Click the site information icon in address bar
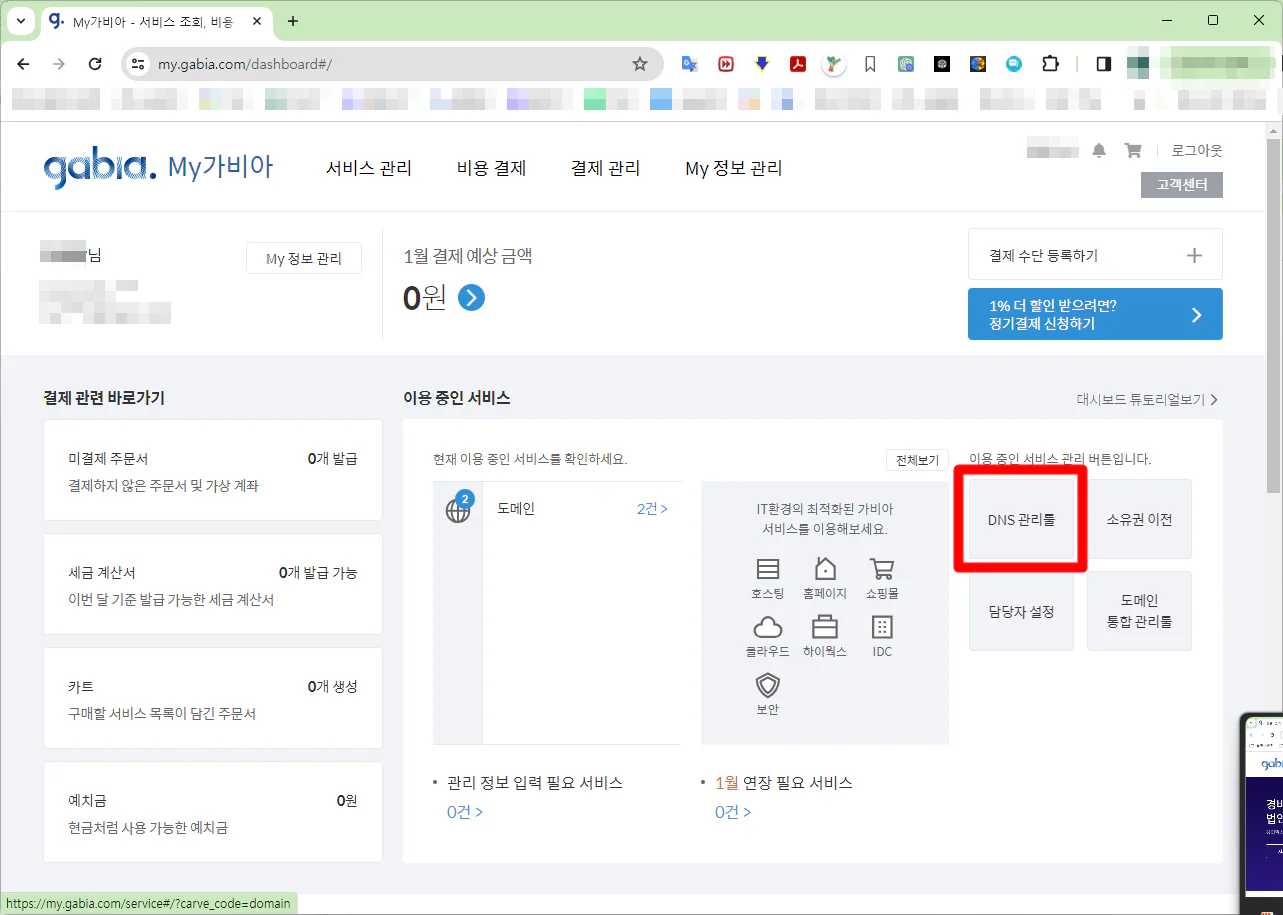Screen dimensions: 1283x915 [138, 64]
